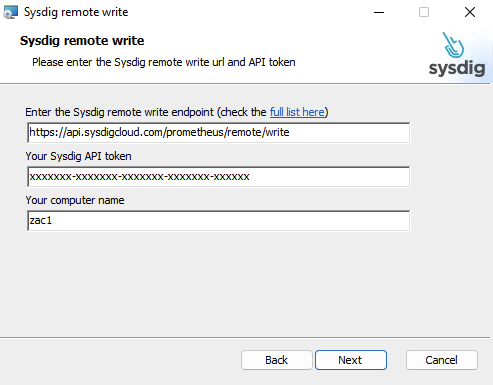This screenshot has width=493, height=385.
Task: Click the 'Sysdig remote write' title bar text
Action: click(76, 12)
